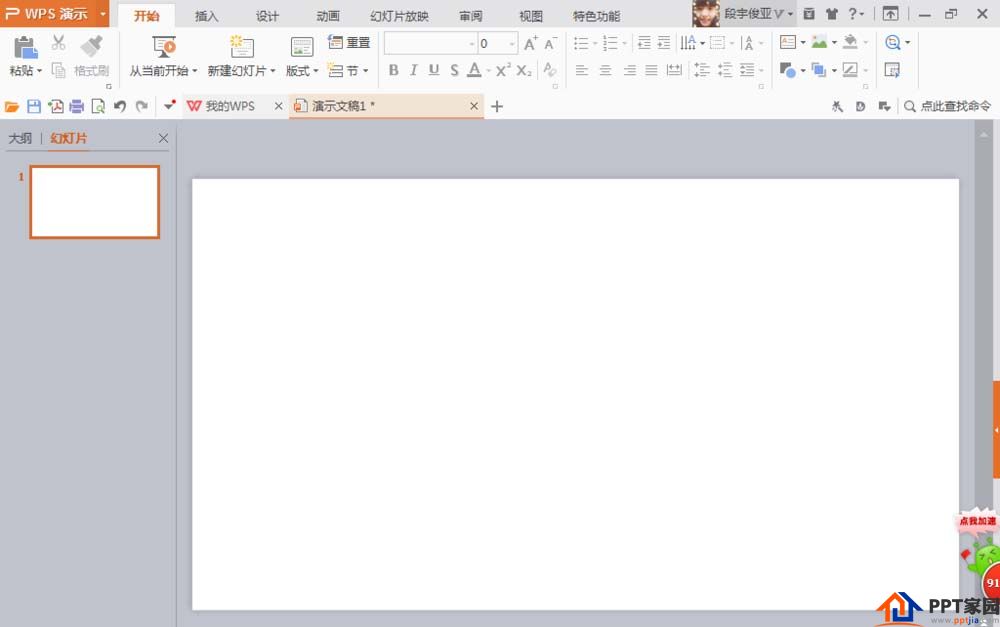Click the Paste (粘贴) clipboard icon
1000x627 pixels.
tap(25, 46)
